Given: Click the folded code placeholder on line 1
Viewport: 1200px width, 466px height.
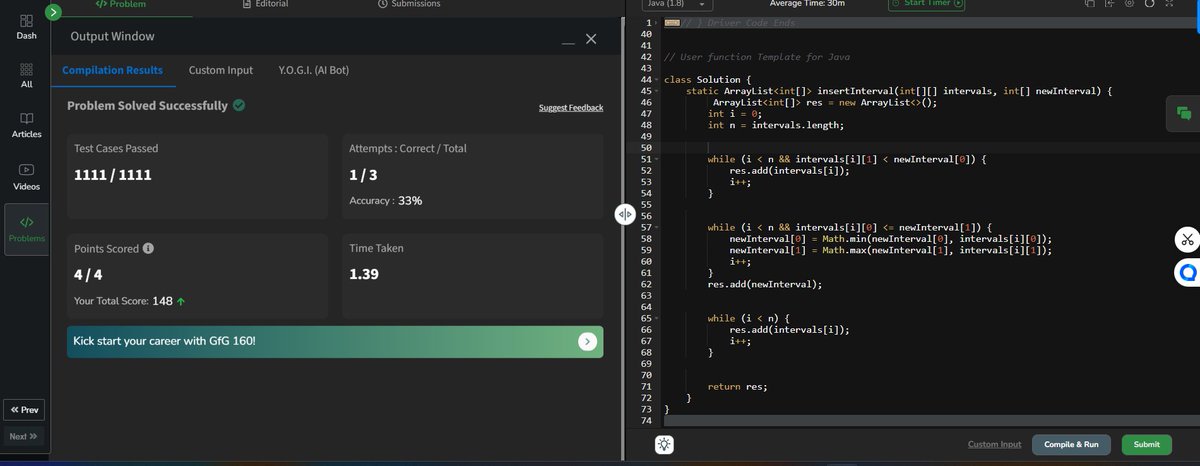Looking at the screenshot, I should 672,22.
